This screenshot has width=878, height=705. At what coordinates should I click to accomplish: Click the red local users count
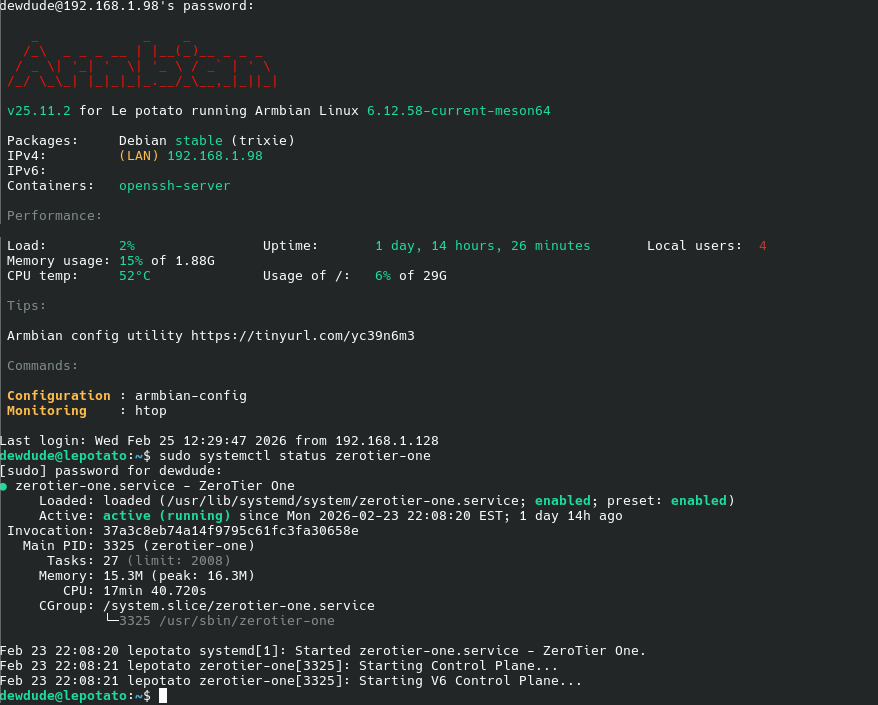(762, 246)
